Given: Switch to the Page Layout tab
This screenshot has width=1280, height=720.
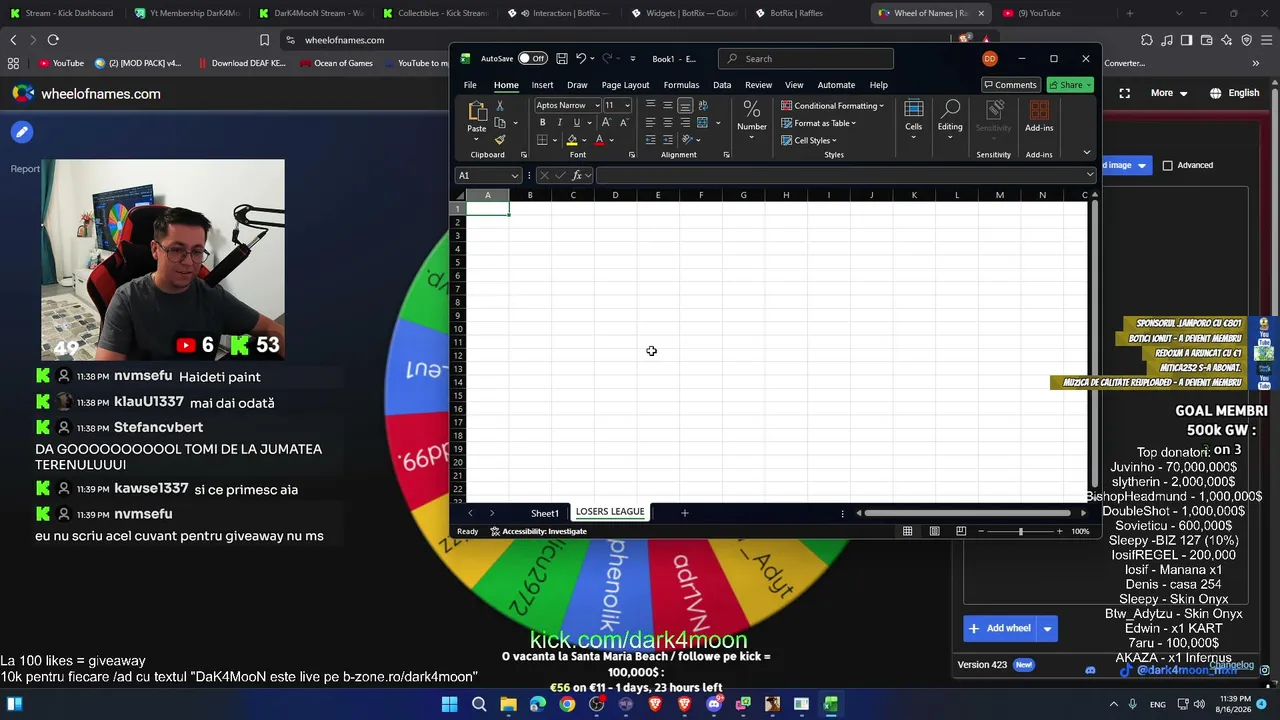Looking at the screenshot, I should tap(625, 85).
